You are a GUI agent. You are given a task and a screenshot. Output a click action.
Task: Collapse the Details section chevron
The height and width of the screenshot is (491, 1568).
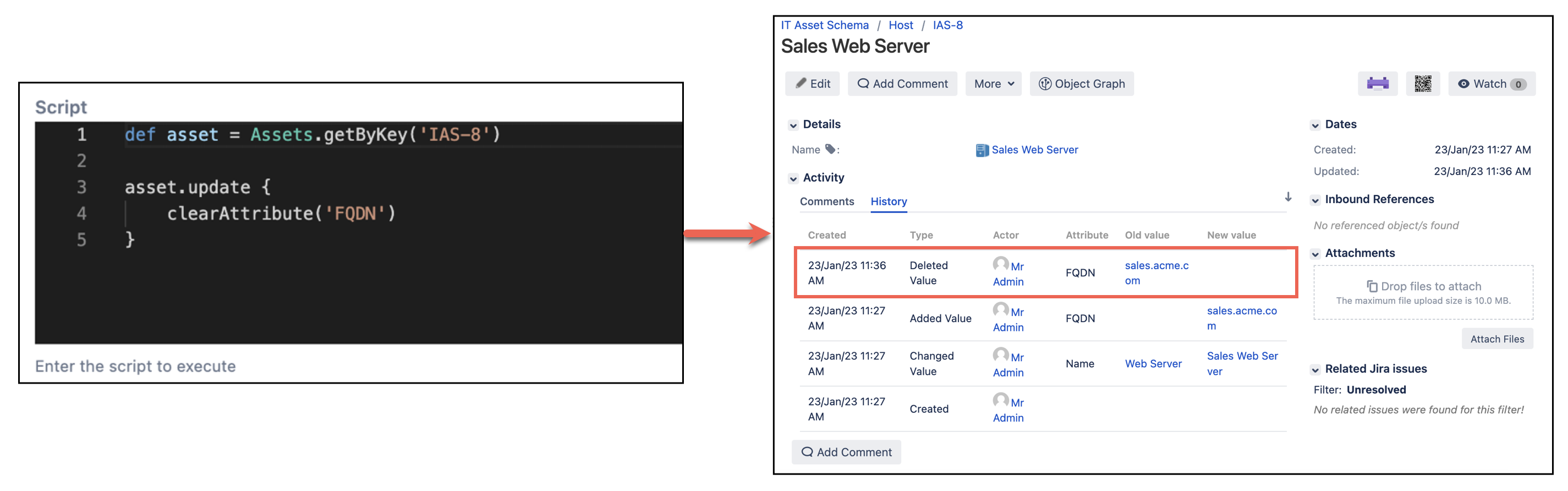pos(793,125)
